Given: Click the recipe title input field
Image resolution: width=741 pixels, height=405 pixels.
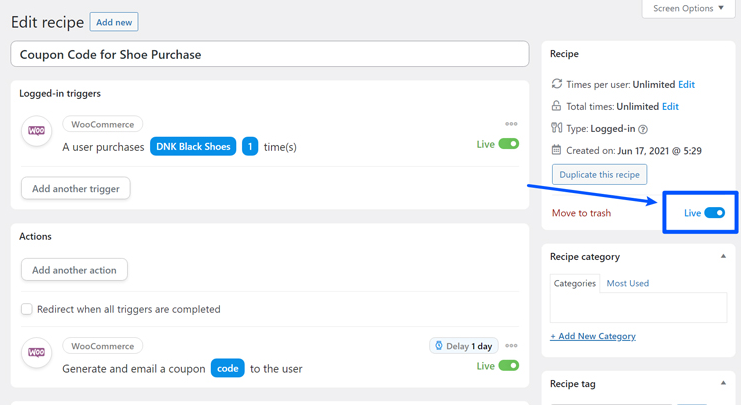Looking at the screenshot, I should 269,54.
